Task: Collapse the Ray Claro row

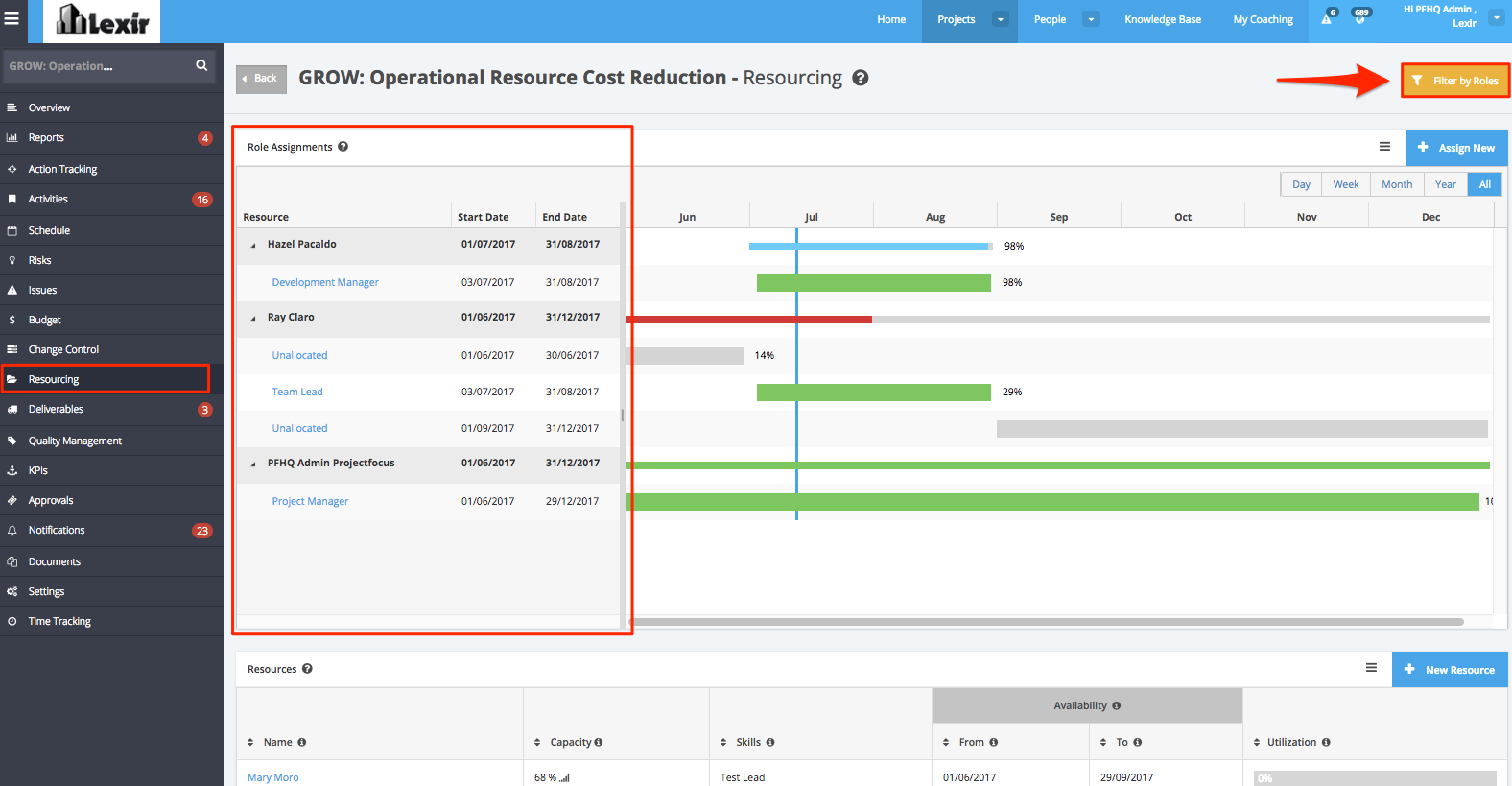Action: [x=253, y=318]
